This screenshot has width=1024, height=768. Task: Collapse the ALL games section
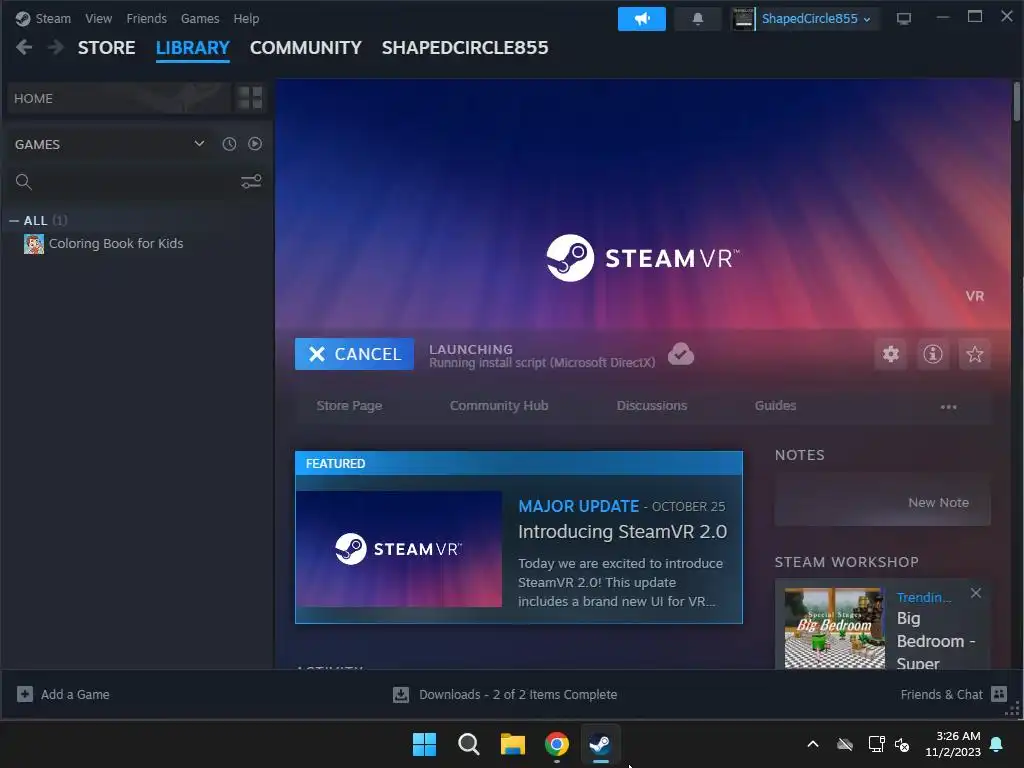pyautogui.click(x=14, y=221)
